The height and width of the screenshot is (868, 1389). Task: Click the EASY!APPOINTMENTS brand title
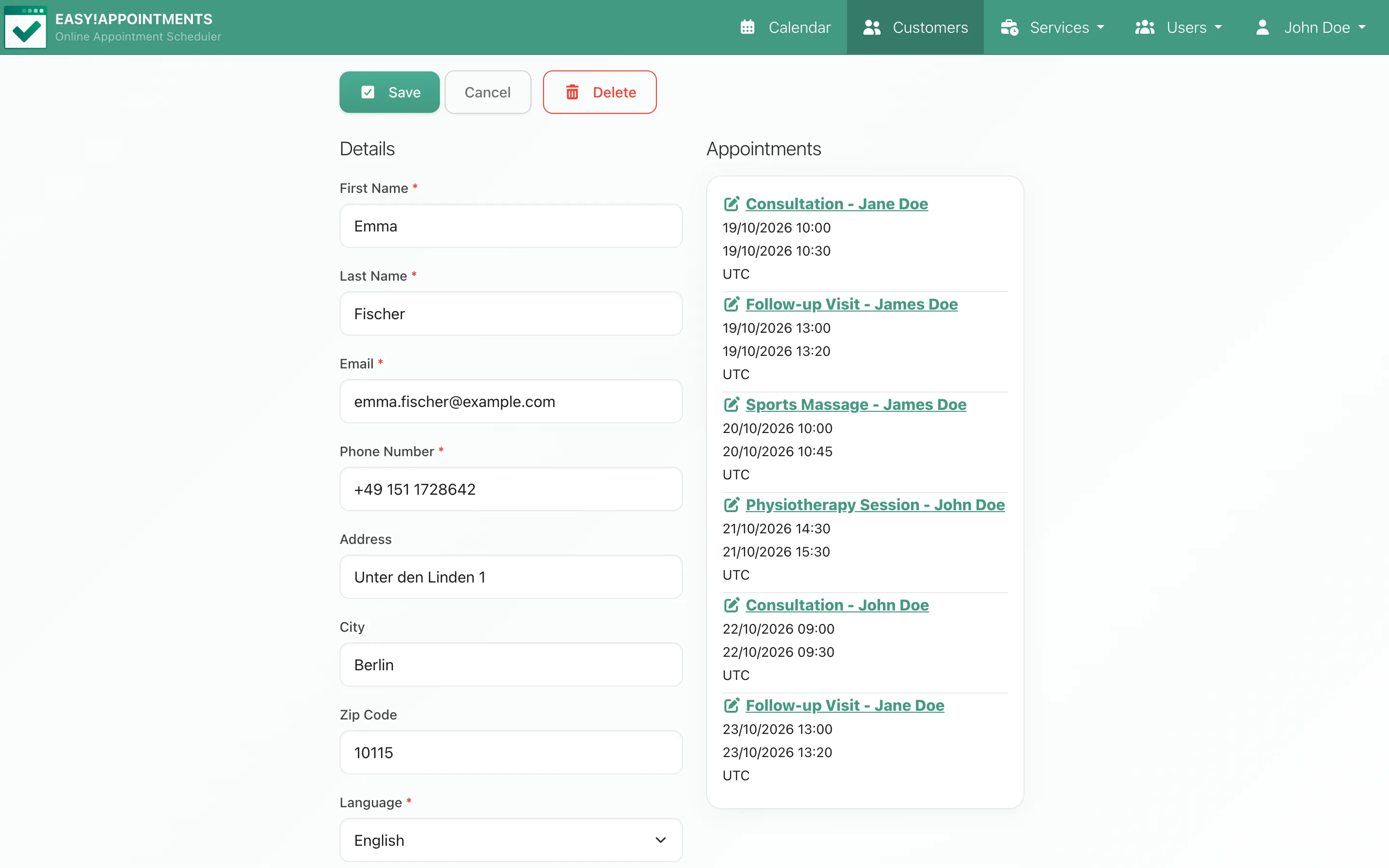pos(134,19)
